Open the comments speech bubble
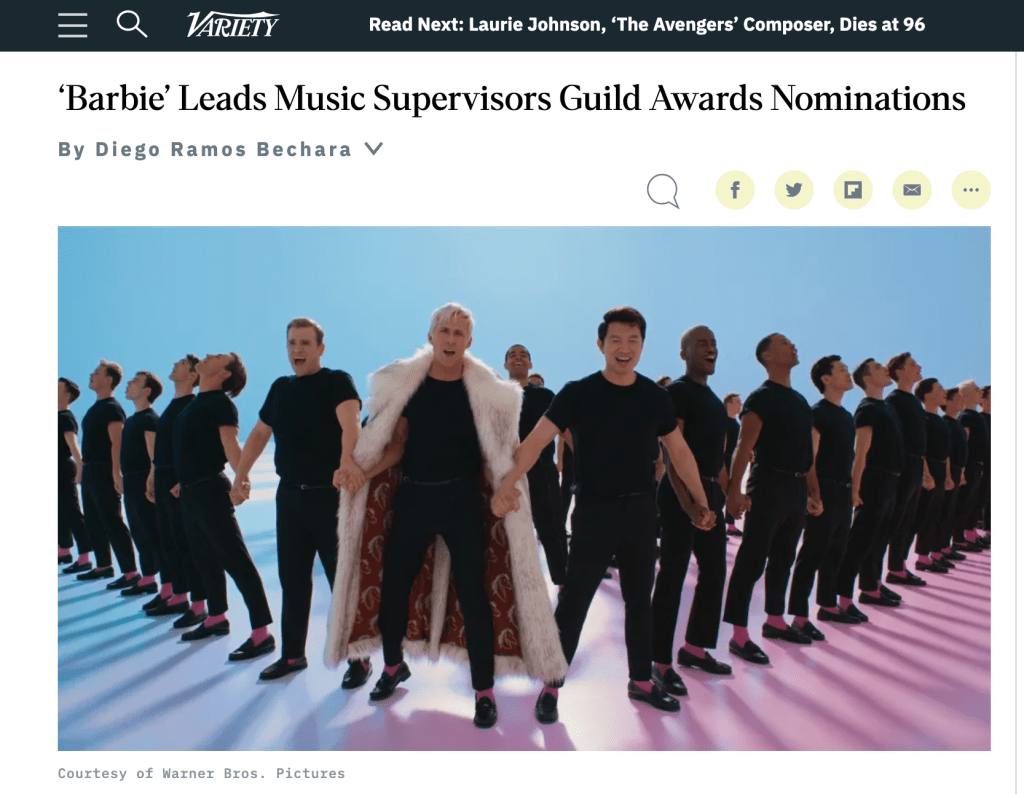The height and width of the screenshot is (794, 1024). 663,191
